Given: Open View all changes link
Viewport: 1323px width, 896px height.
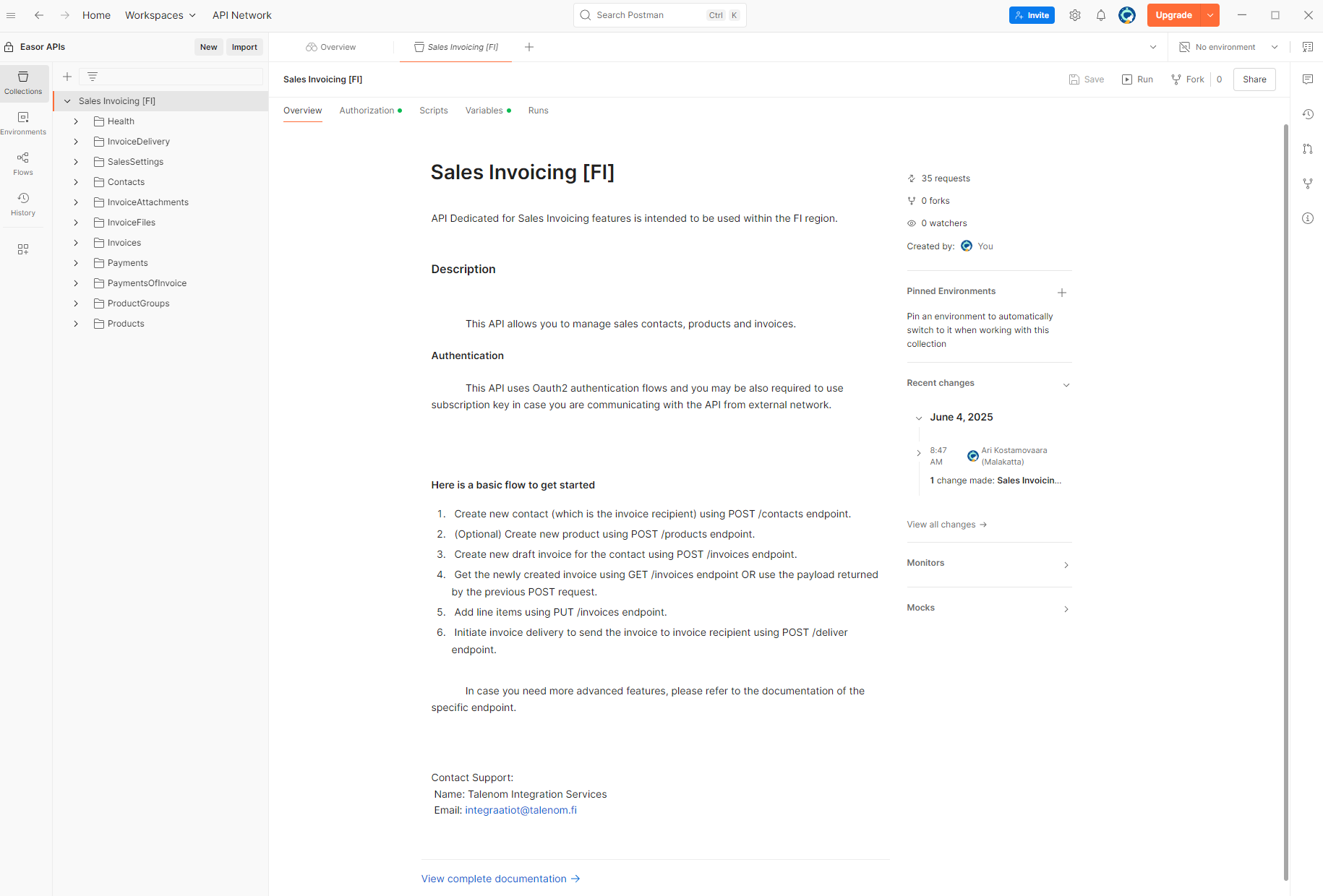Looking at the screenshot, I should click(x=947, y=525).
